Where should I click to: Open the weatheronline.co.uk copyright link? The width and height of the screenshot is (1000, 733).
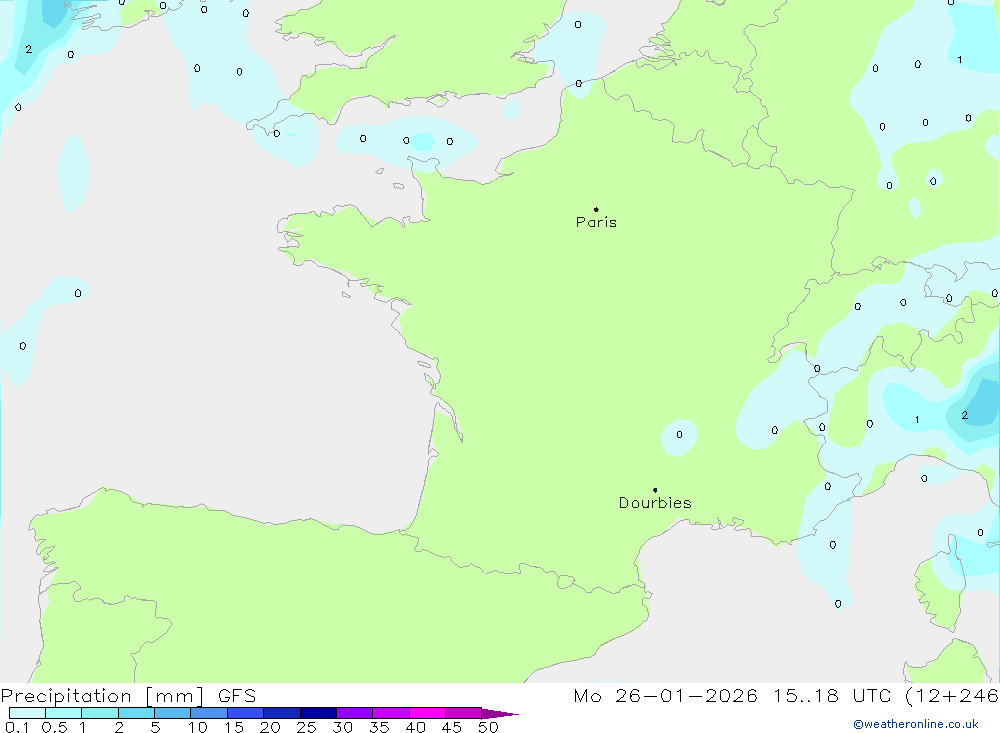tap(915, 724)
